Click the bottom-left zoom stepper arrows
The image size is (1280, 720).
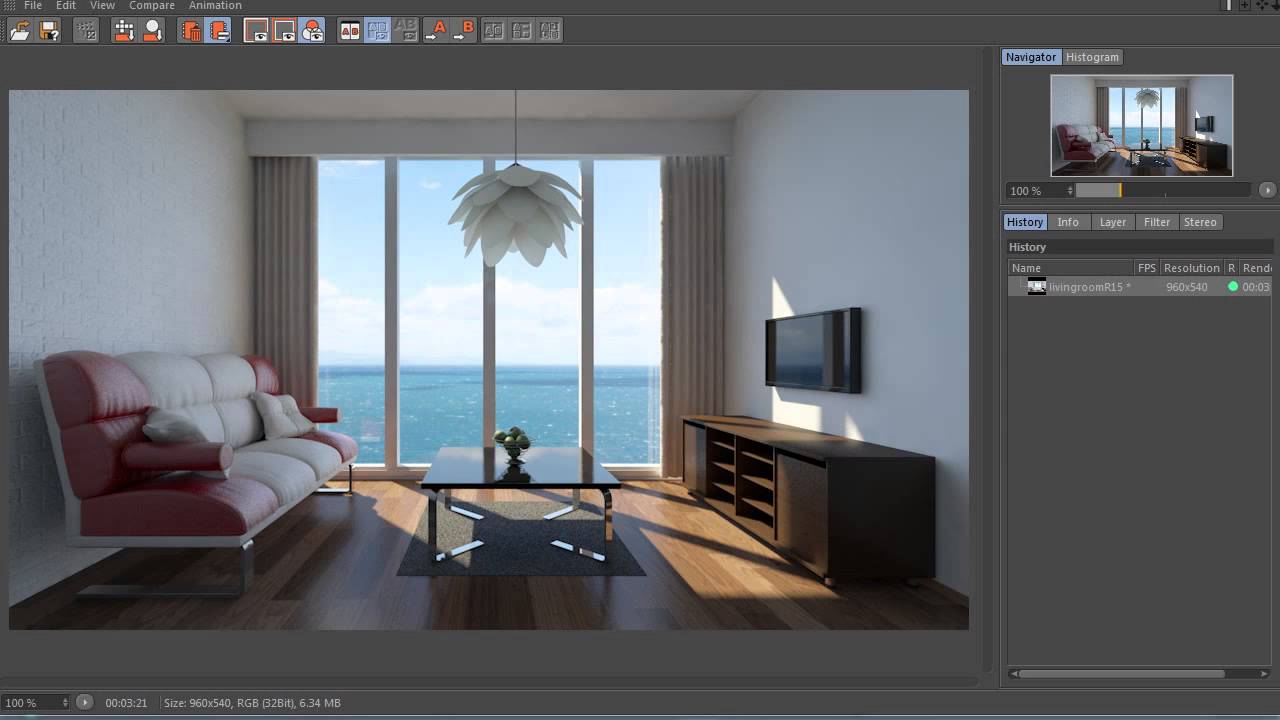(66, 703)
